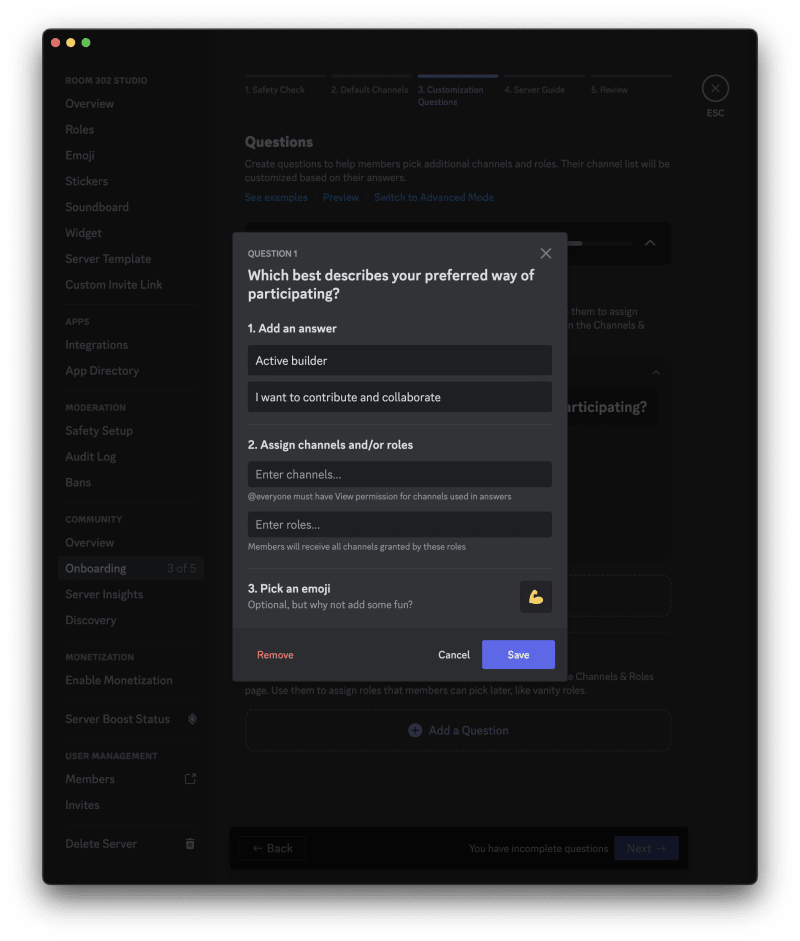
Task: Click the trash icon beside Delete Server
Action: [190, 843]
